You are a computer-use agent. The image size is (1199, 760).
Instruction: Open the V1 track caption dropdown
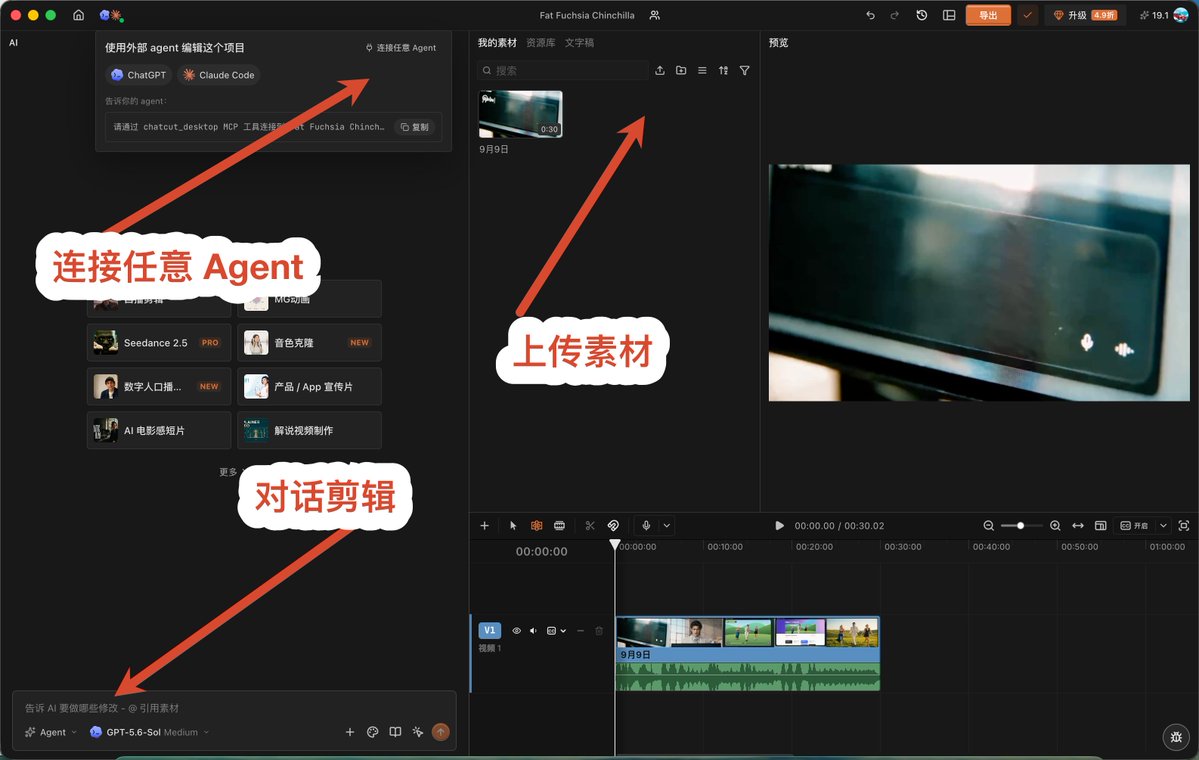(556, 631)
